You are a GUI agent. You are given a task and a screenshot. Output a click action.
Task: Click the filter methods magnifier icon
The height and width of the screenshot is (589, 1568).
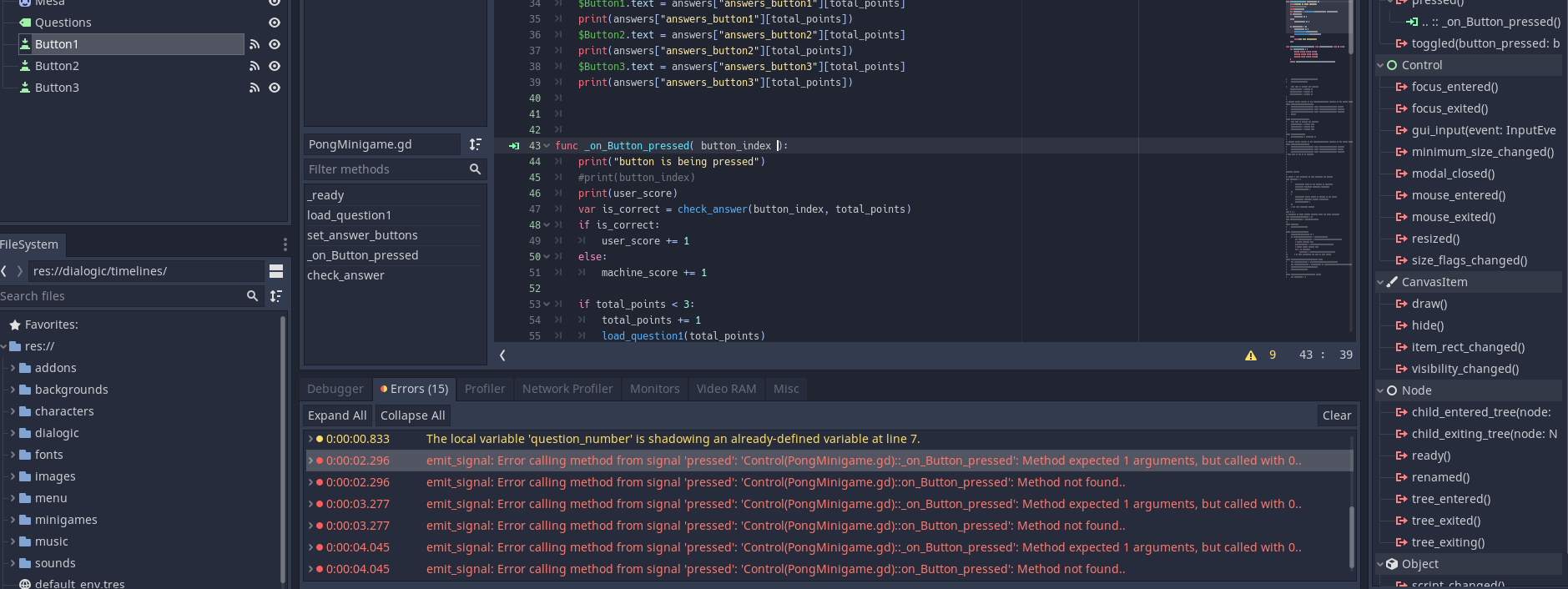pyautogui.click(x=475, y=169)
